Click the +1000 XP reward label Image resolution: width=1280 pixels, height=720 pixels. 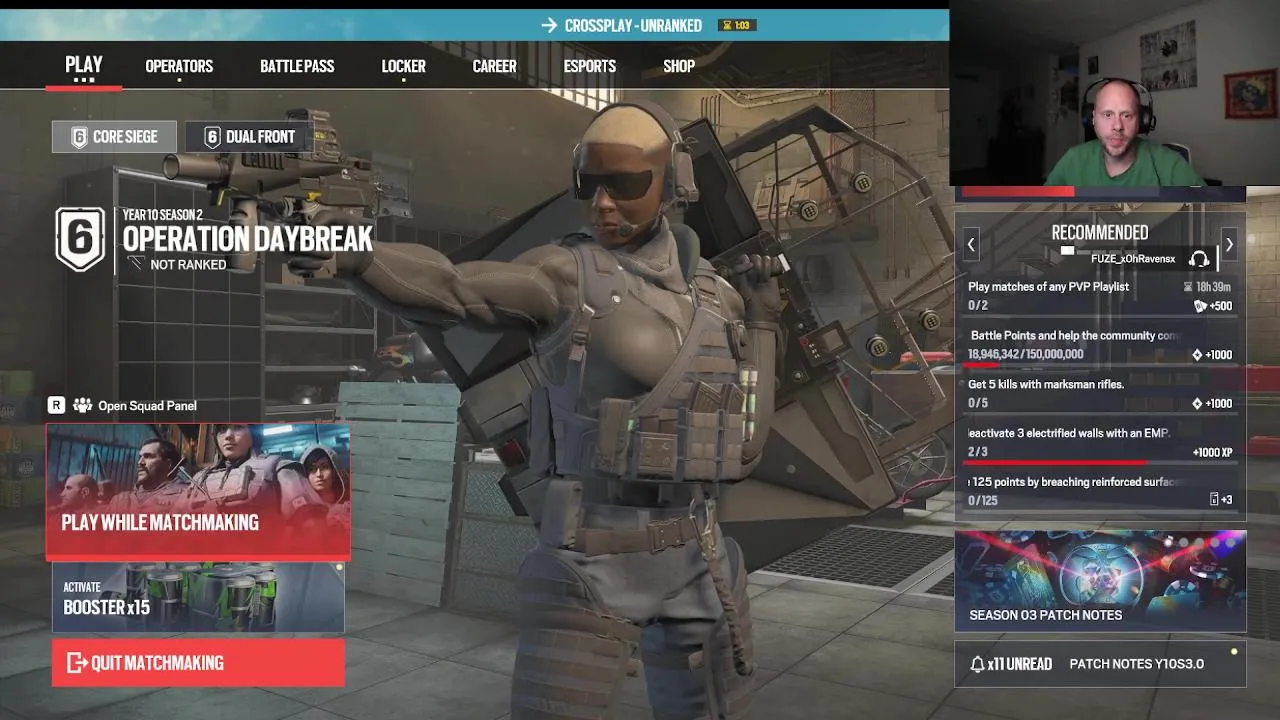1212,453
